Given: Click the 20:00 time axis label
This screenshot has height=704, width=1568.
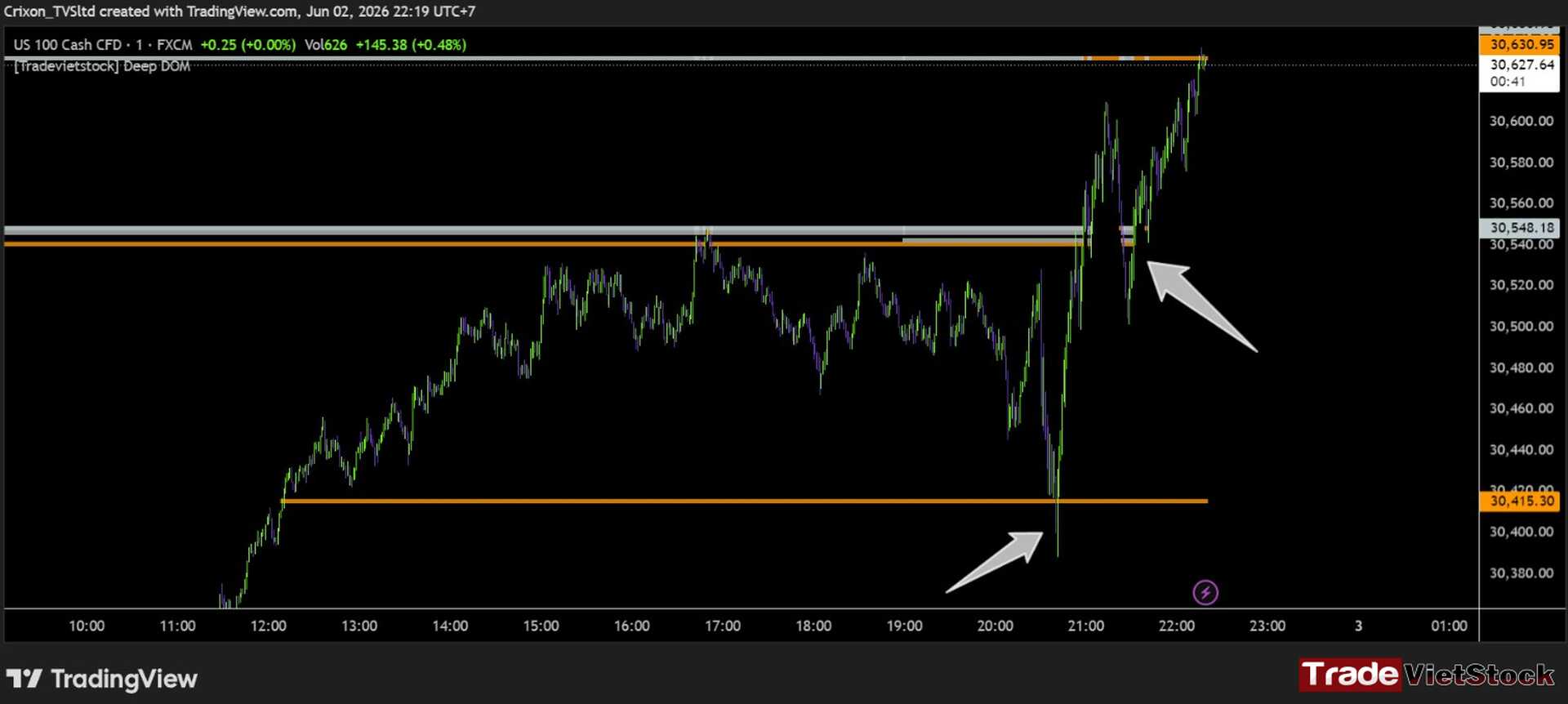Looking at the screenshot, I should click(x=996, y=626).
